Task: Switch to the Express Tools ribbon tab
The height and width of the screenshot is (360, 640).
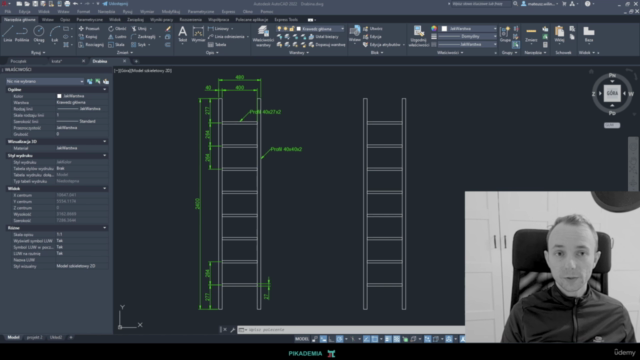Action: 286,20
